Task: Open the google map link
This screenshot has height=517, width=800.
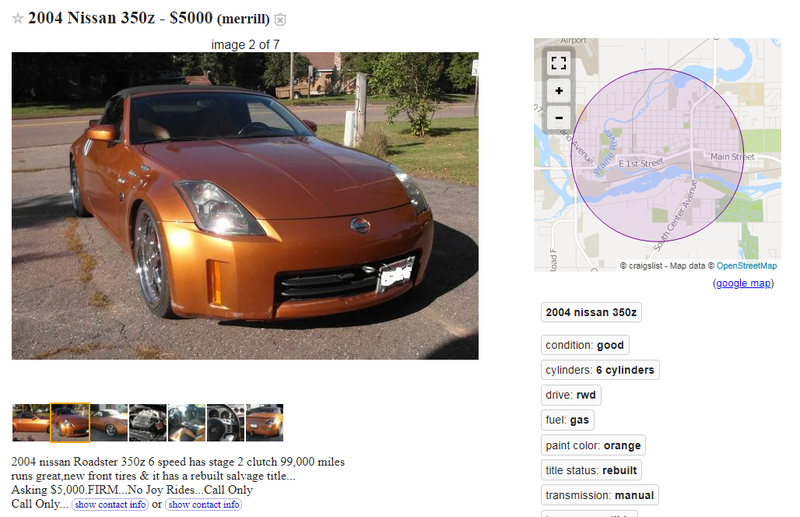Action: pyautogui.click(x=743, y=283)
